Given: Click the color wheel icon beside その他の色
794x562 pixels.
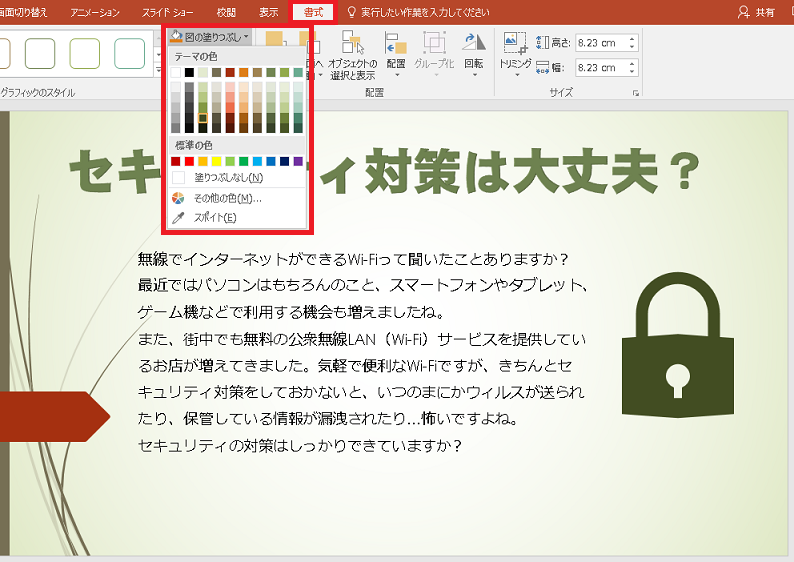Looking at the screenshot, I should 178,198.
